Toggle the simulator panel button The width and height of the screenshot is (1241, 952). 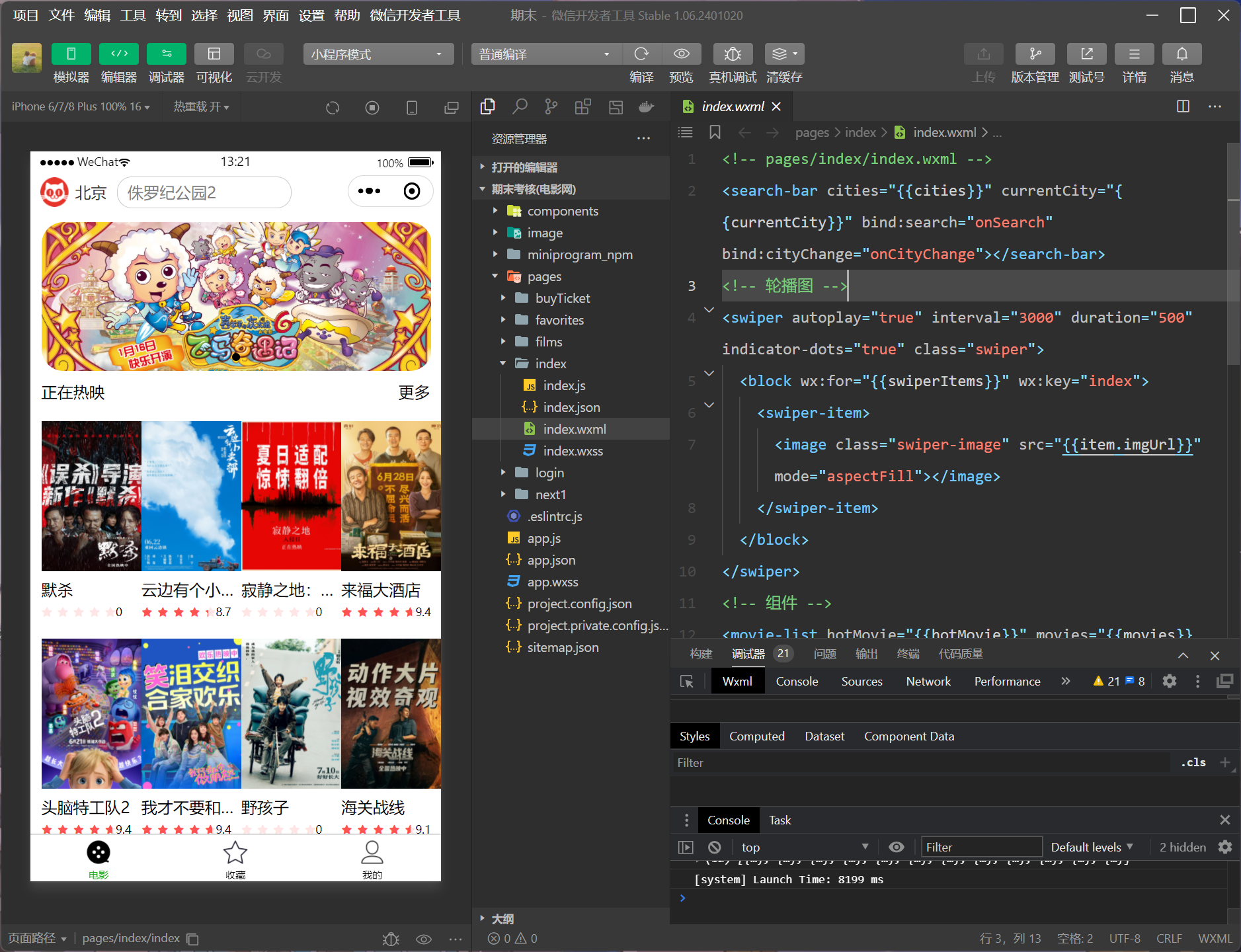[71, 54]
